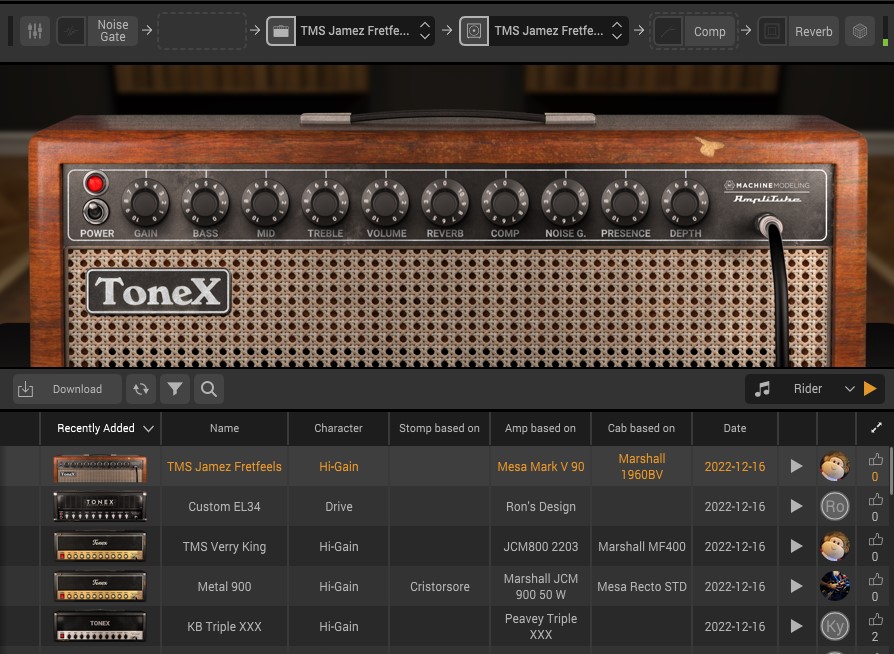The height and width of the screenshot is (654, 894).
Task: Toggle the Noise Gate block icon
Action: tap(71, 31)
